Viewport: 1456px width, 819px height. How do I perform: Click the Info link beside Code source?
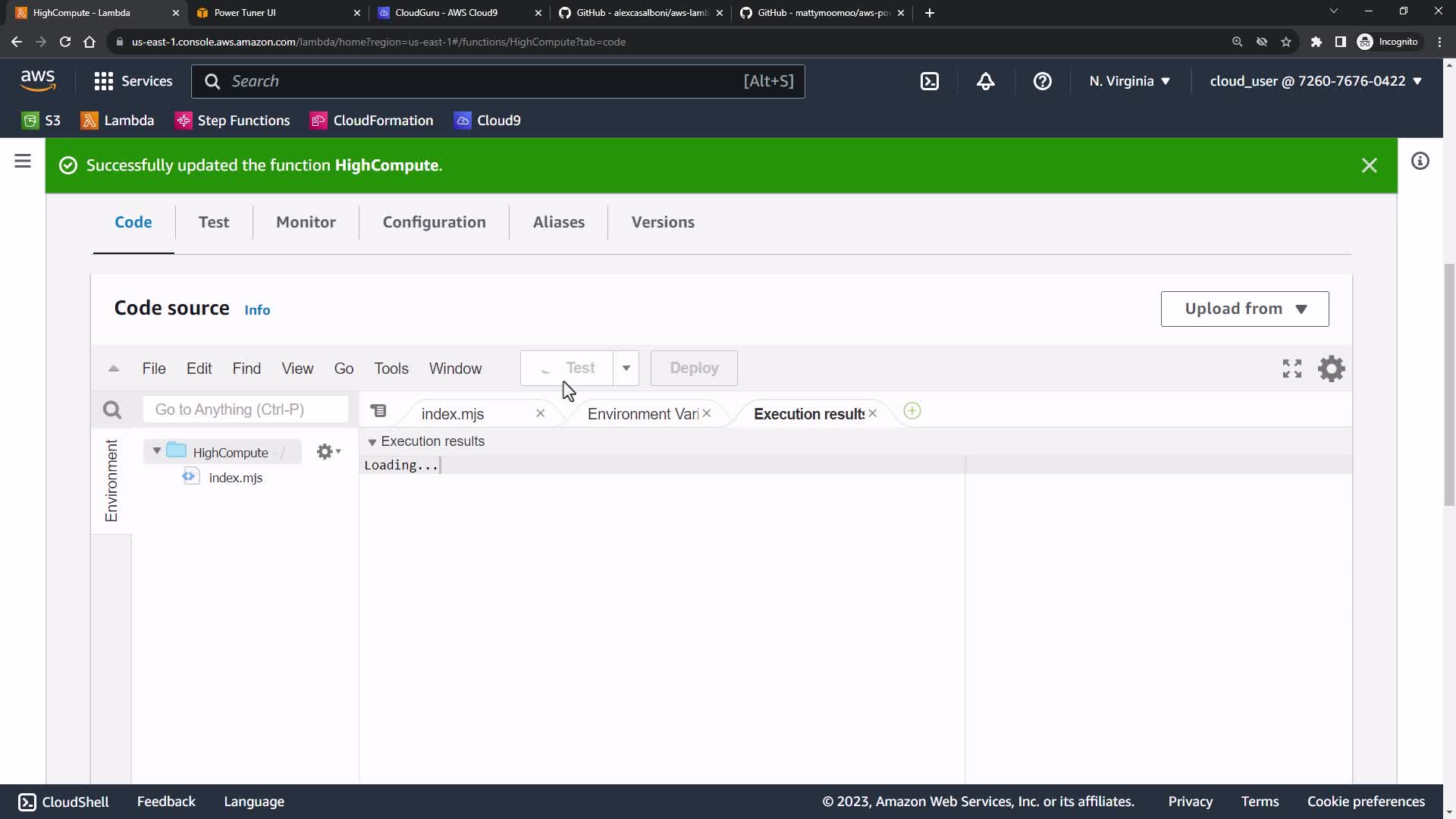pyautogui.click(x=257, y=310)
